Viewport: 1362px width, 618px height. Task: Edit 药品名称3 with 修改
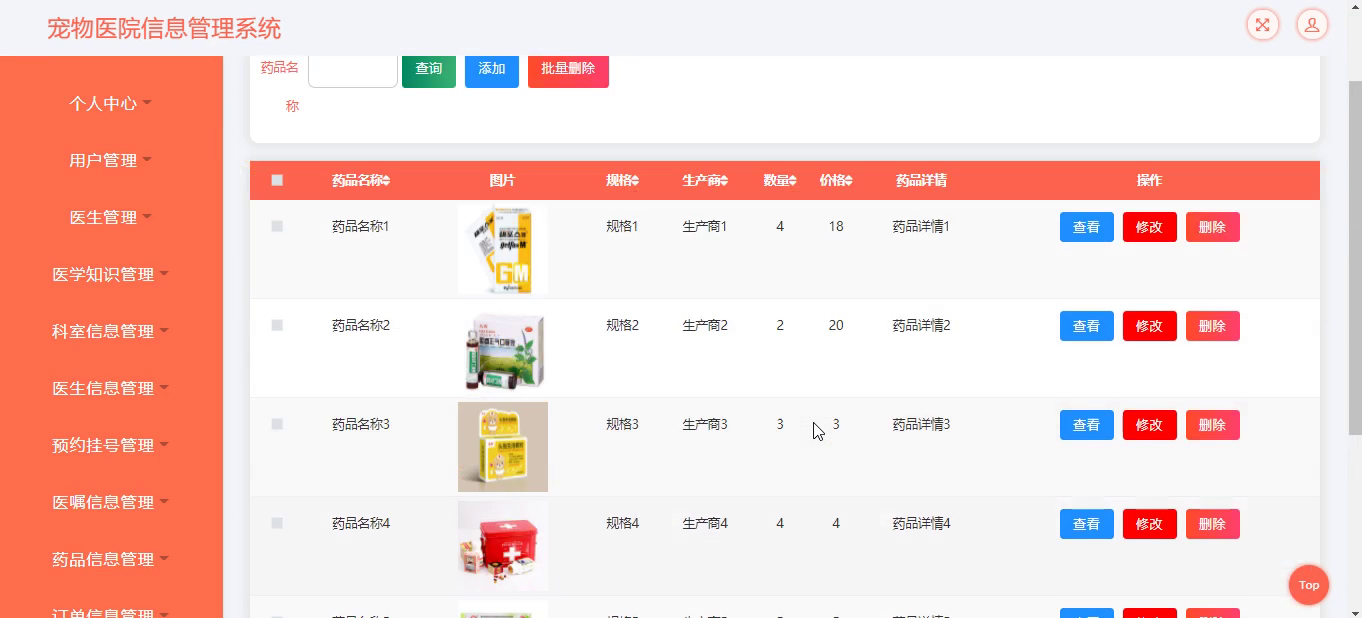[x=1150, y=425]
